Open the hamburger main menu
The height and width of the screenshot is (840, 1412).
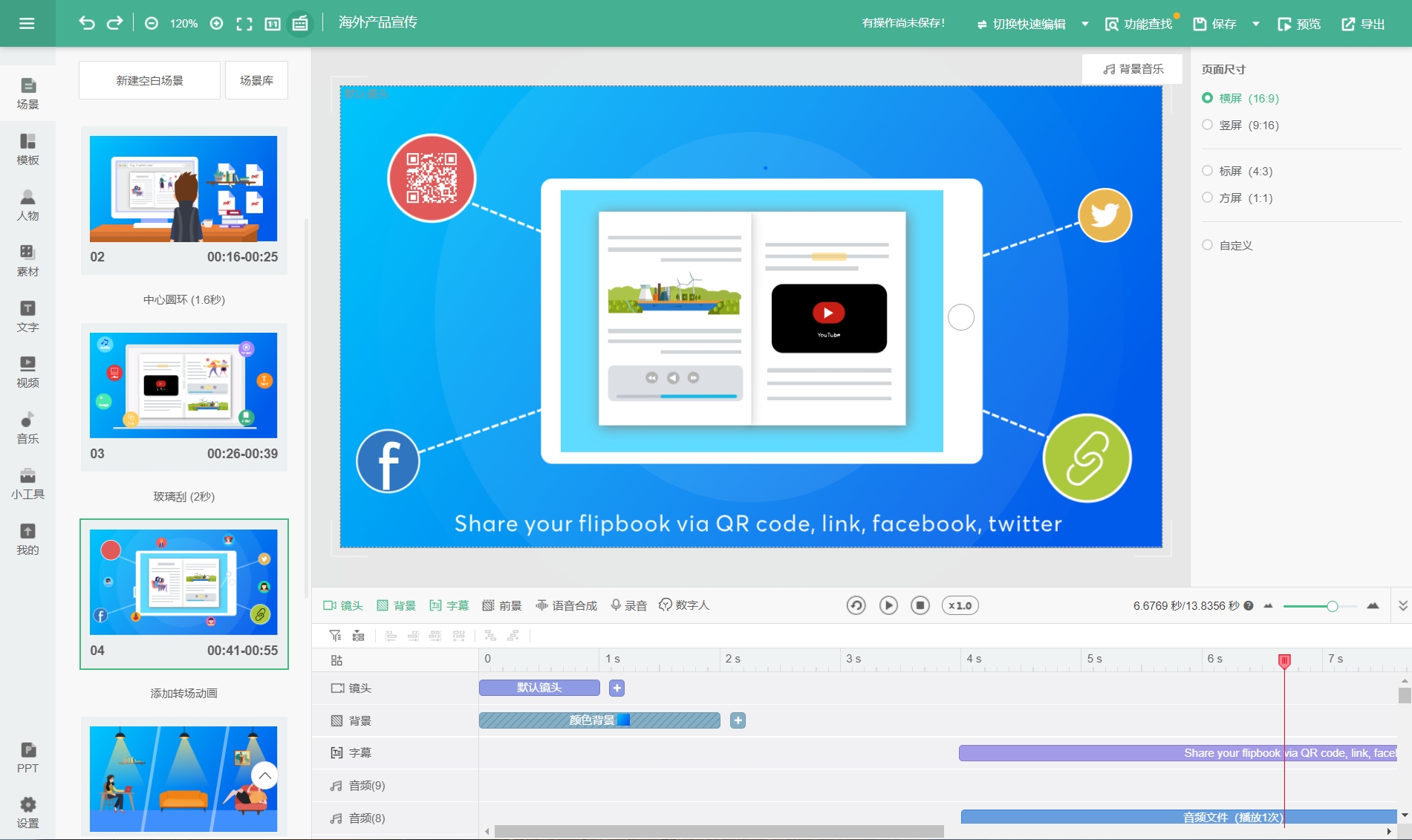point(27,24)
